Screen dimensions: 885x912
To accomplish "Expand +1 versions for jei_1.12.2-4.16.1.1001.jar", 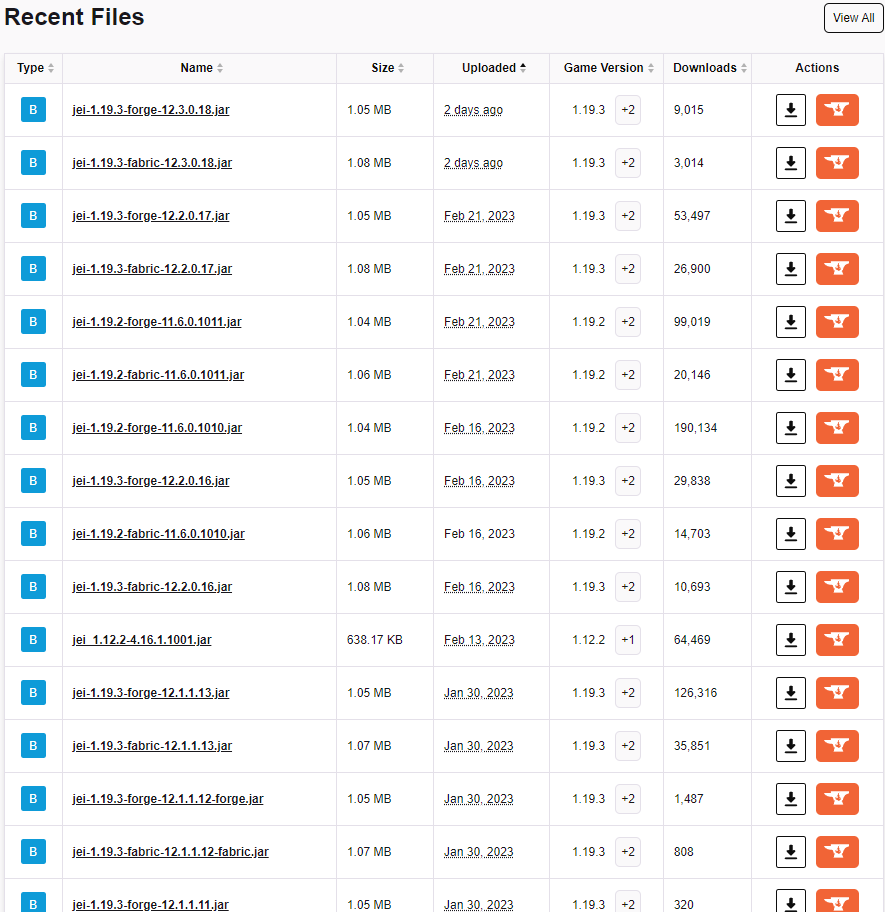I will [627, 640].
